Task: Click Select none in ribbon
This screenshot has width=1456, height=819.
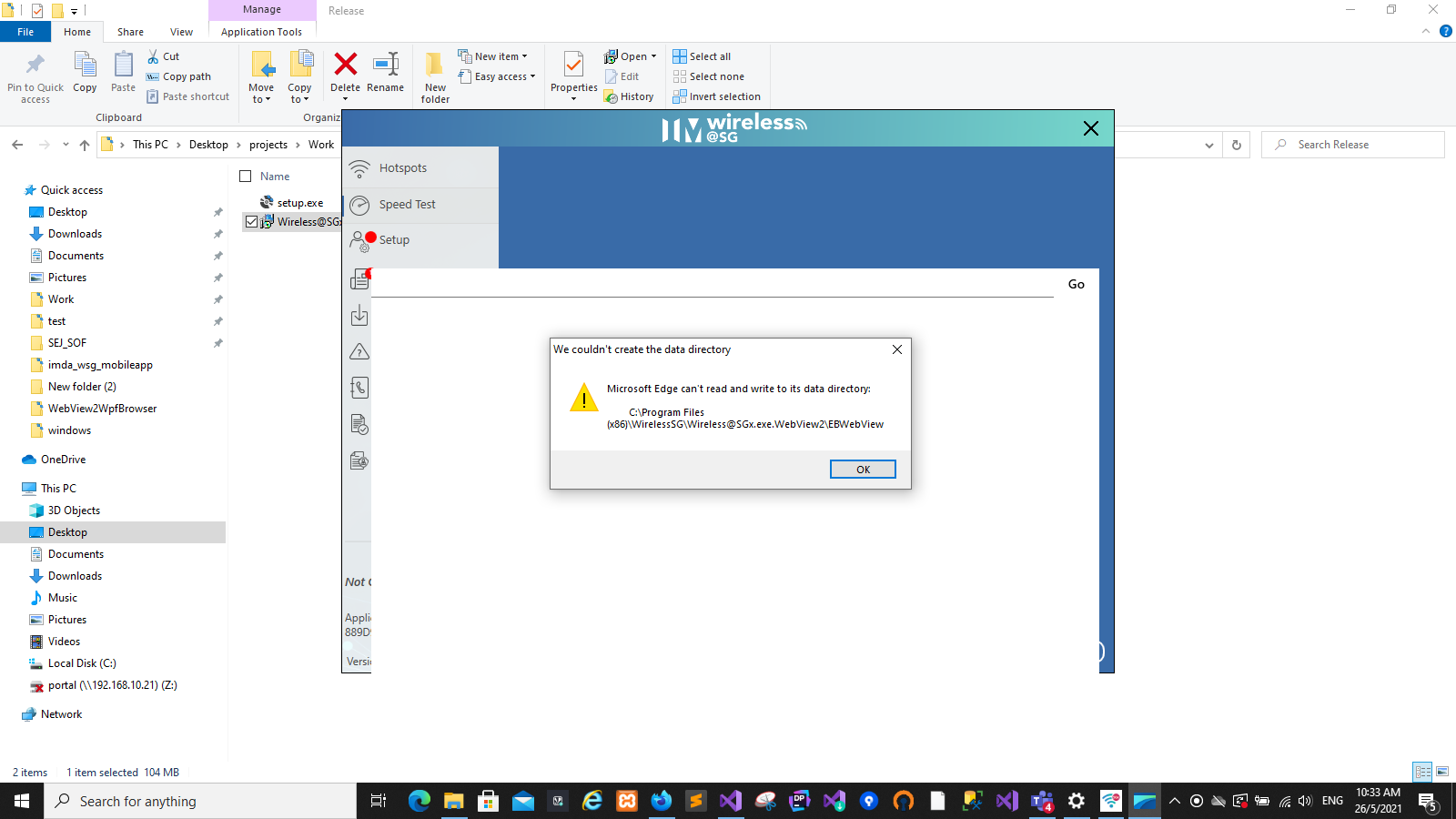Action: click(x=708, y=76)
